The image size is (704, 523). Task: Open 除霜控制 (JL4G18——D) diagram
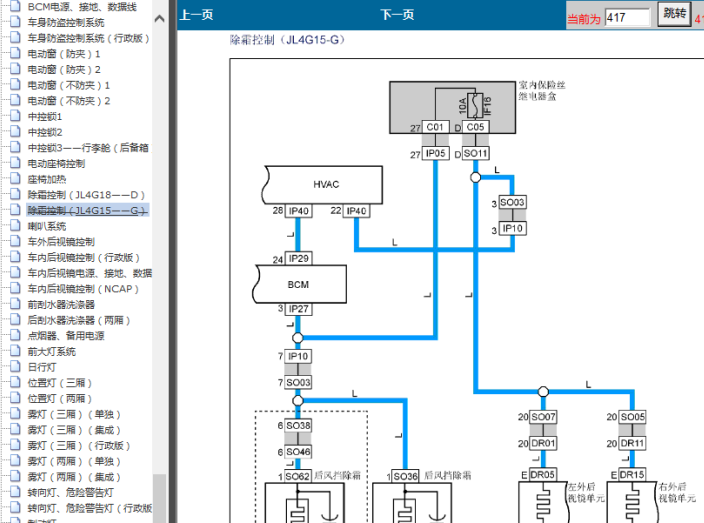(86, 195)
